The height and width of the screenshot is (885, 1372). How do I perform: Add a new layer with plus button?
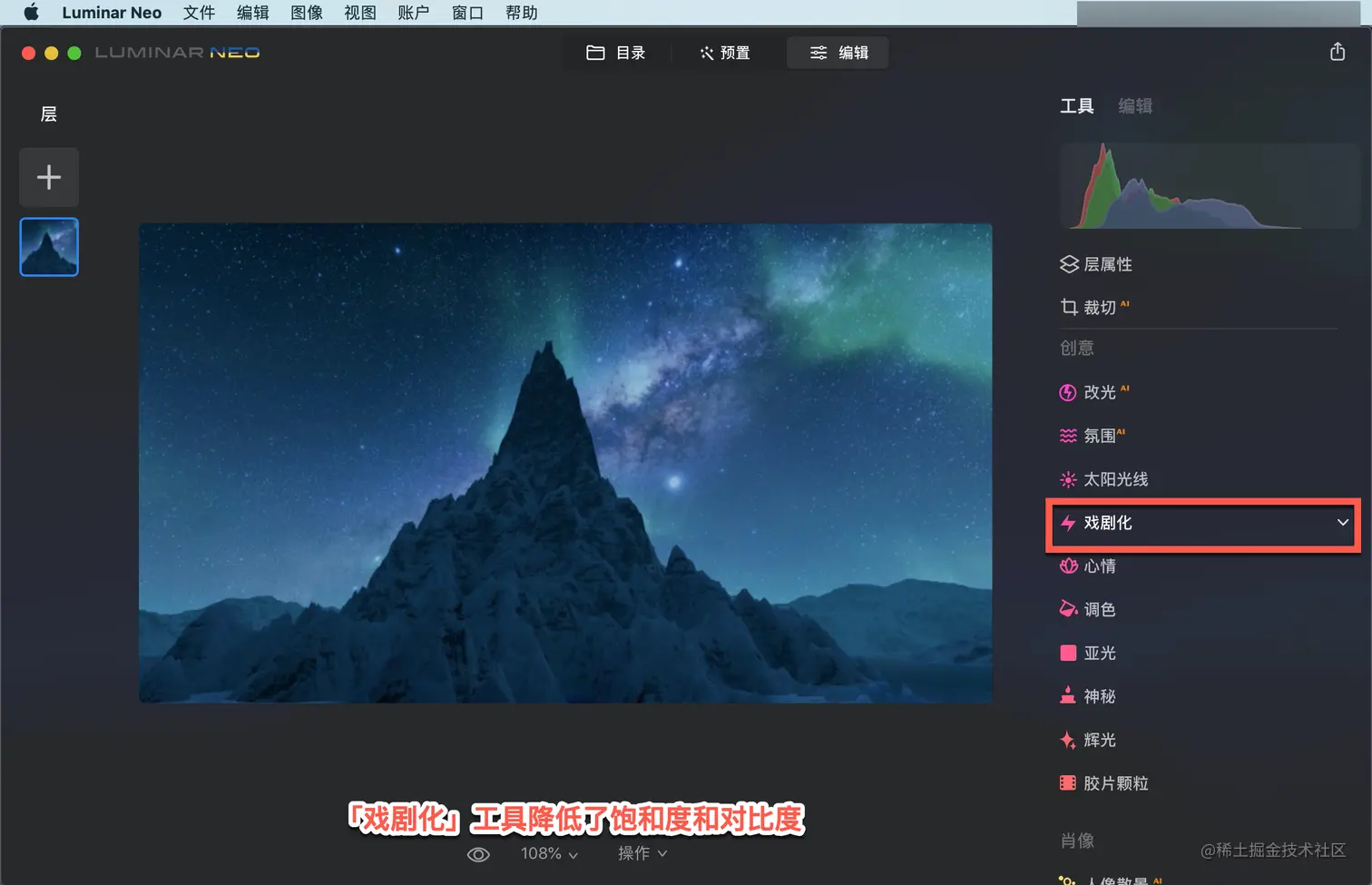pos(49,177)
